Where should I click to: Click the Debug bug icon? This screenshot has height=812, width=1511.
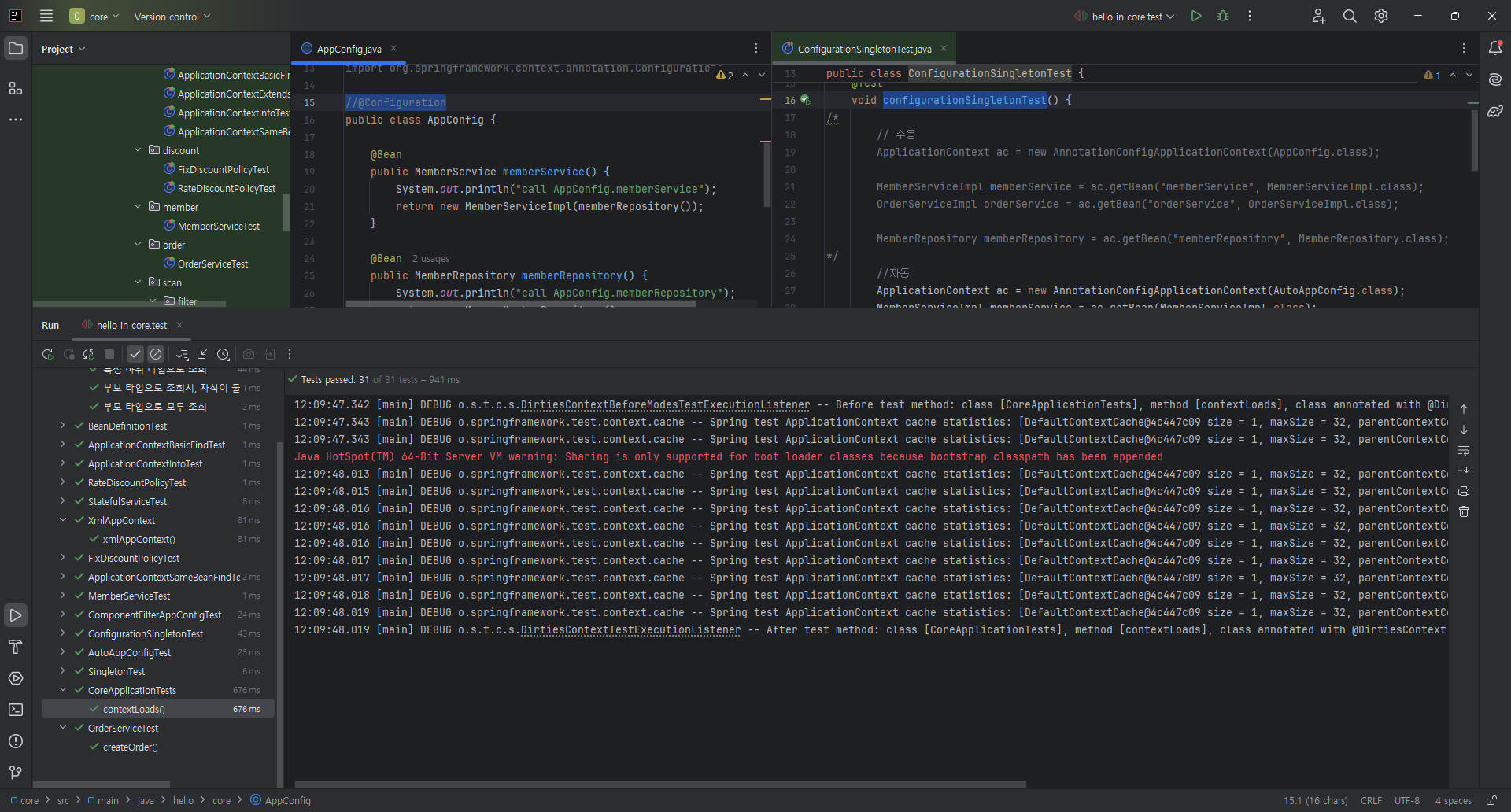pos(1223,16)
